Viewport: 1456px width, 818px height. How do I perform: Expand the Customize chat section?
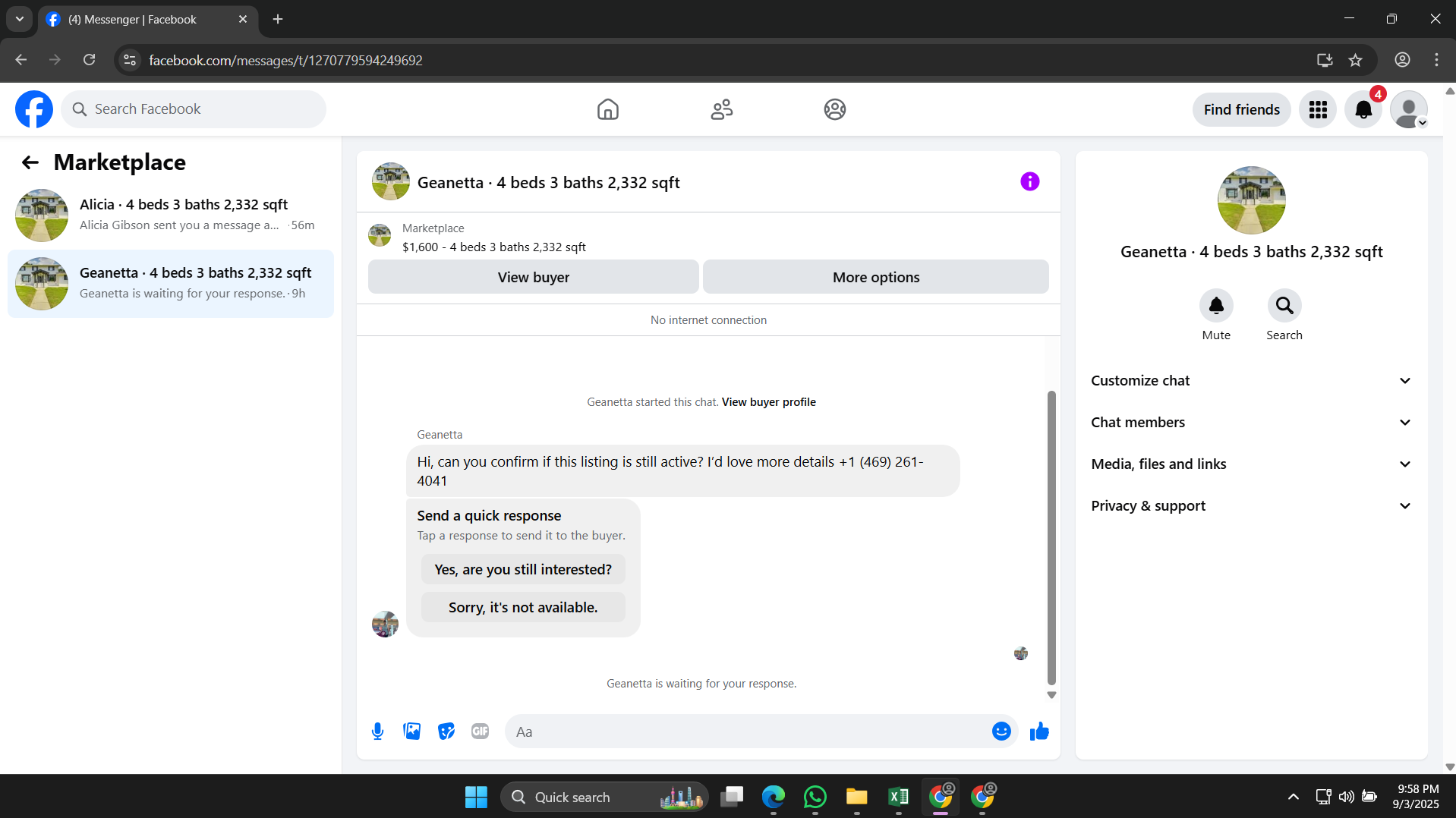tap(1252, 381)
